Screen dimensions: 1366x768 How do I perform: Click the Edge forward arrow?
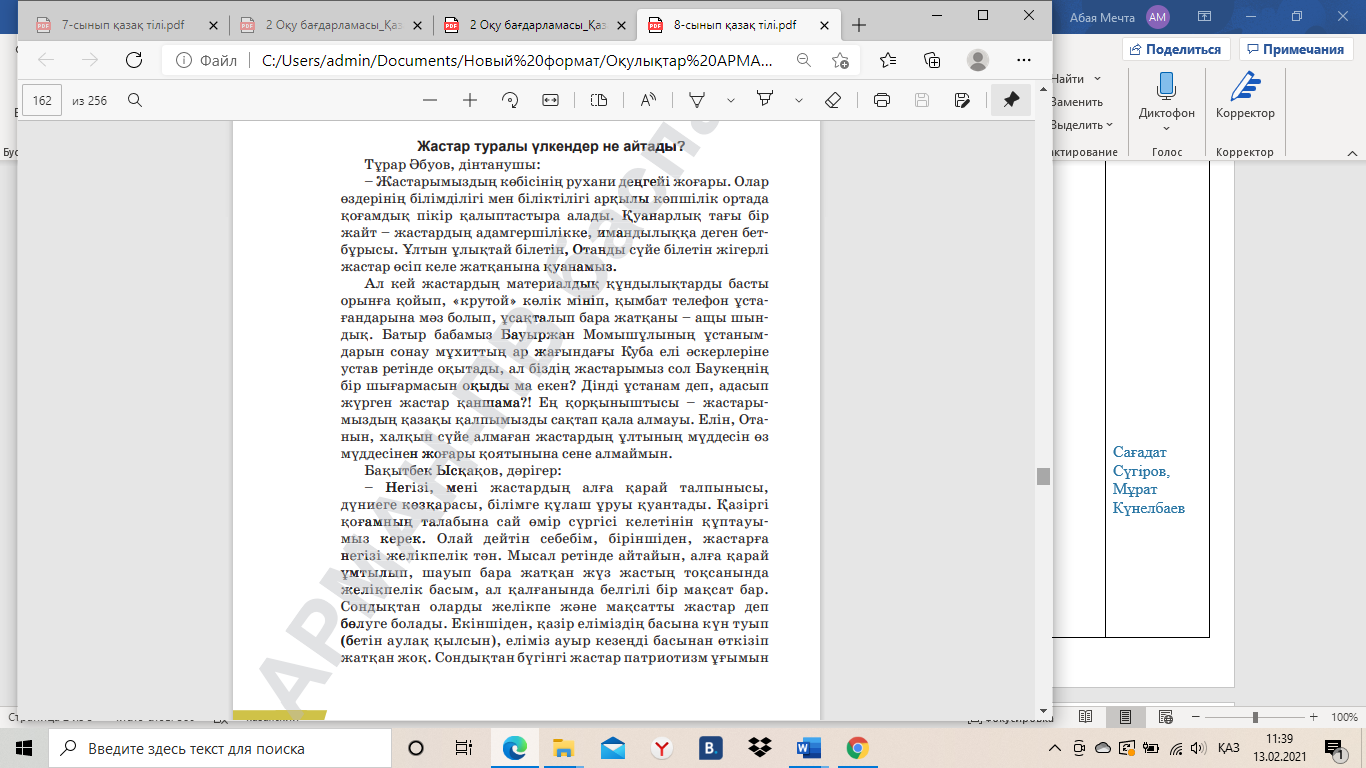90,60
